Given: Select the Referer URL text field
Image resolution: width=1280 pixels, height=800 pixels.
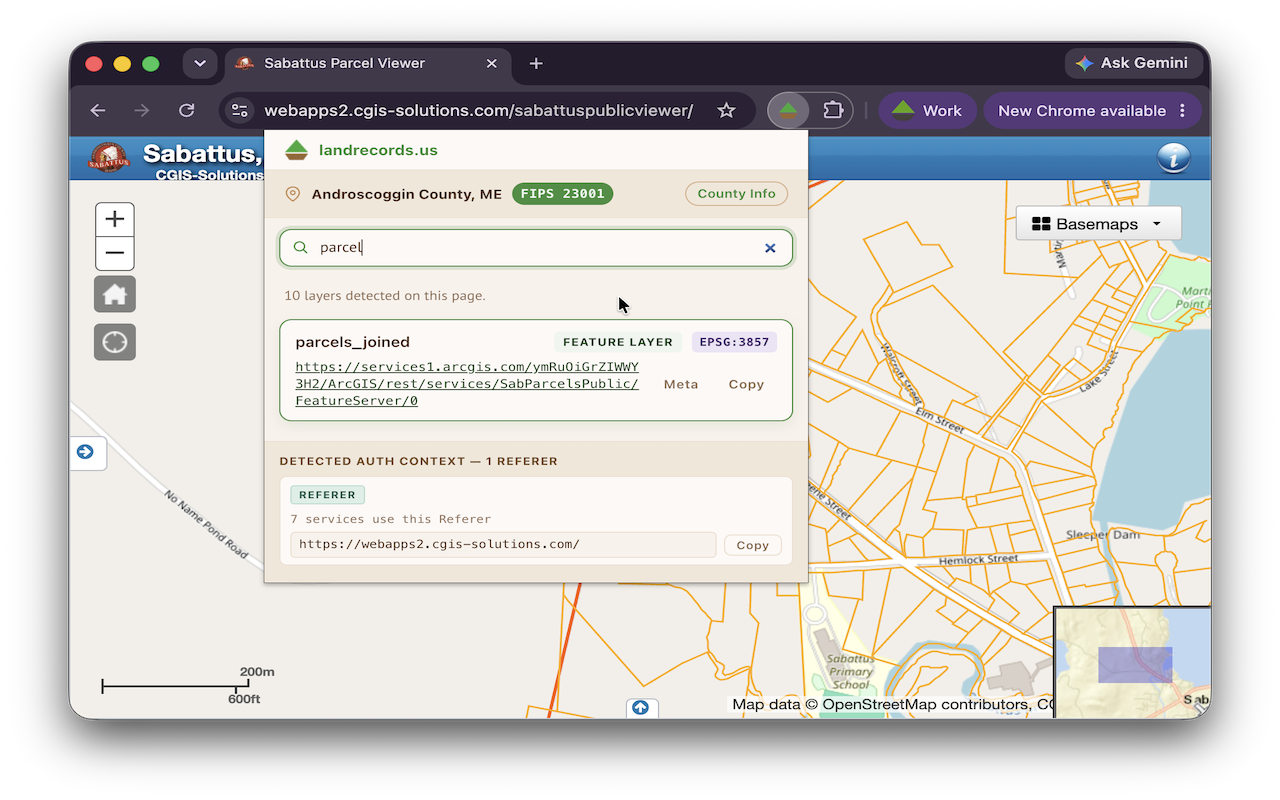Looking at the screenshot, I should (503, 545).
